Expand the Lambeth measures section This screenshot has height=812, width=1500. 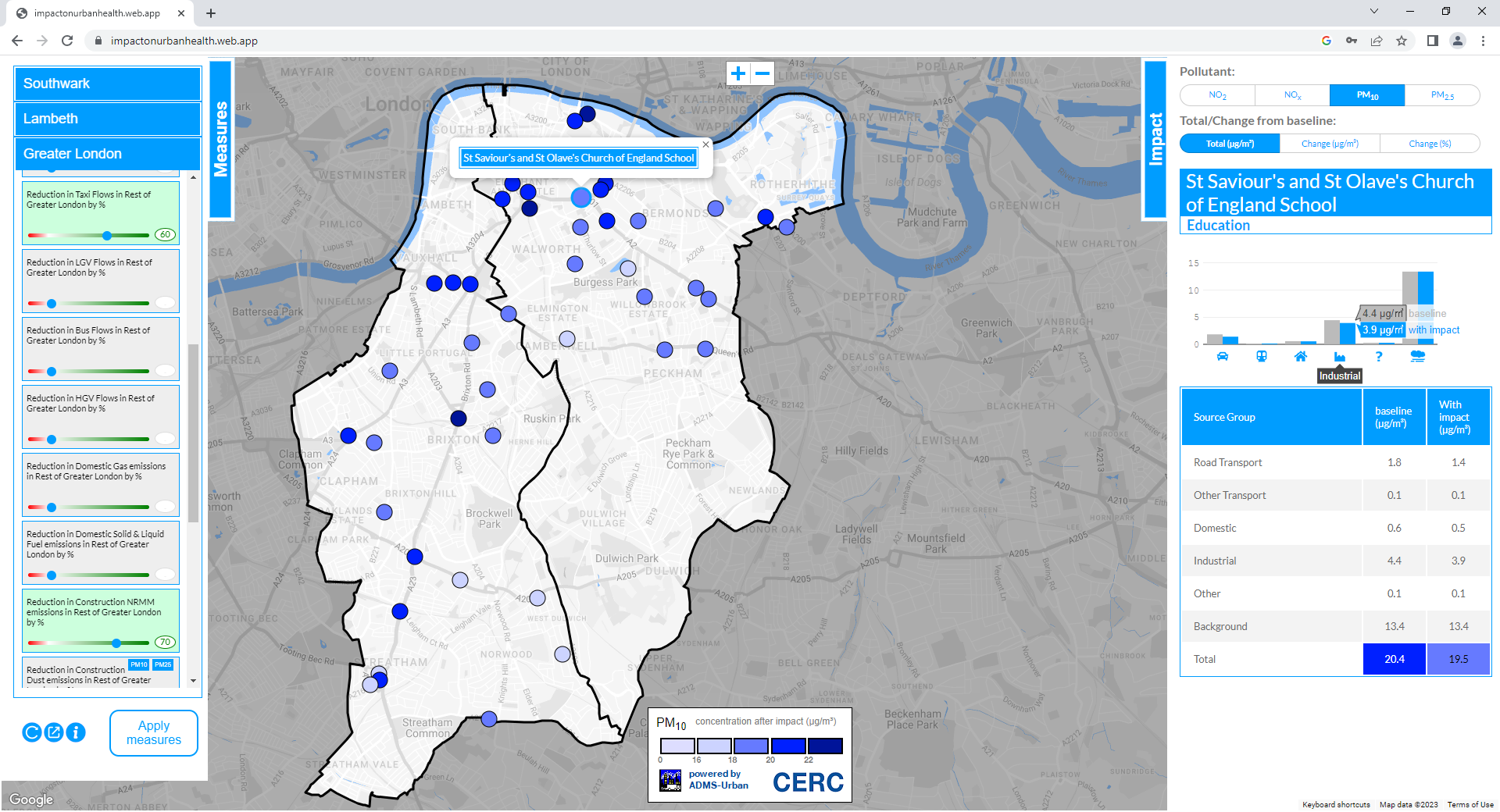coord(108,119)
